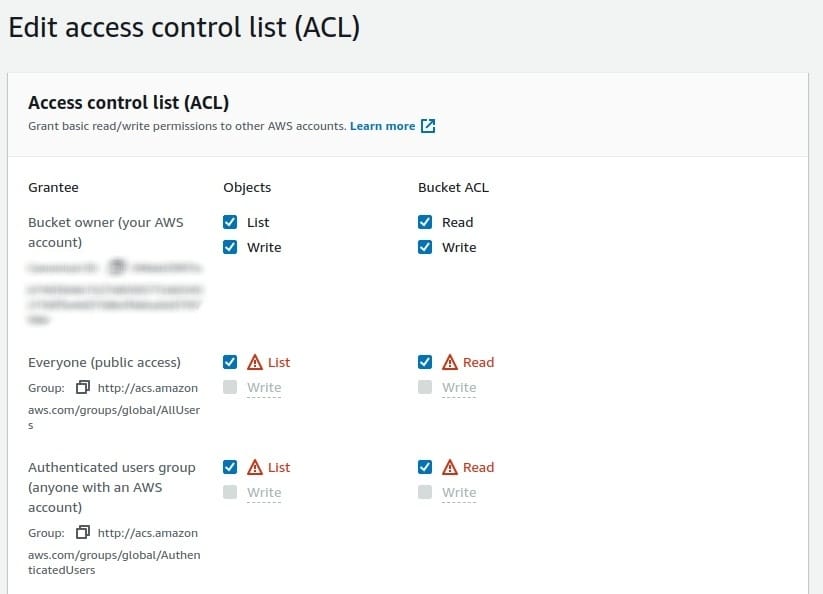The image size is (823, 594).
Task: Toggle Bucket owner Bucket ACL Write checkbox
Action: click(426, 247)
